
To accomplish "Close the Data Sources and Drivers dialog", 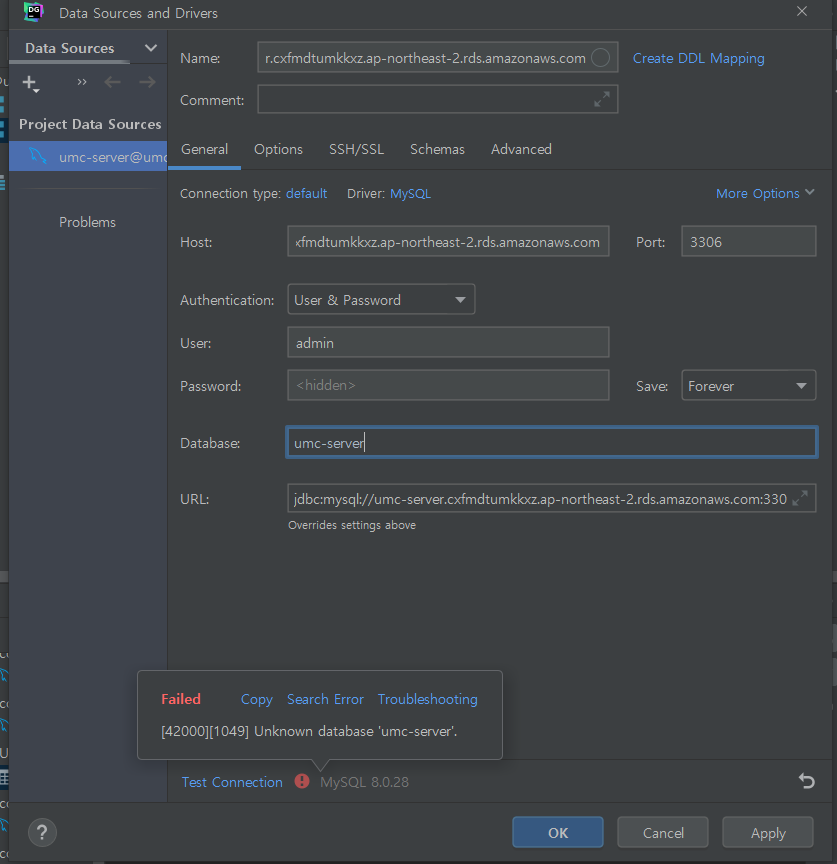I will point(802,12).
